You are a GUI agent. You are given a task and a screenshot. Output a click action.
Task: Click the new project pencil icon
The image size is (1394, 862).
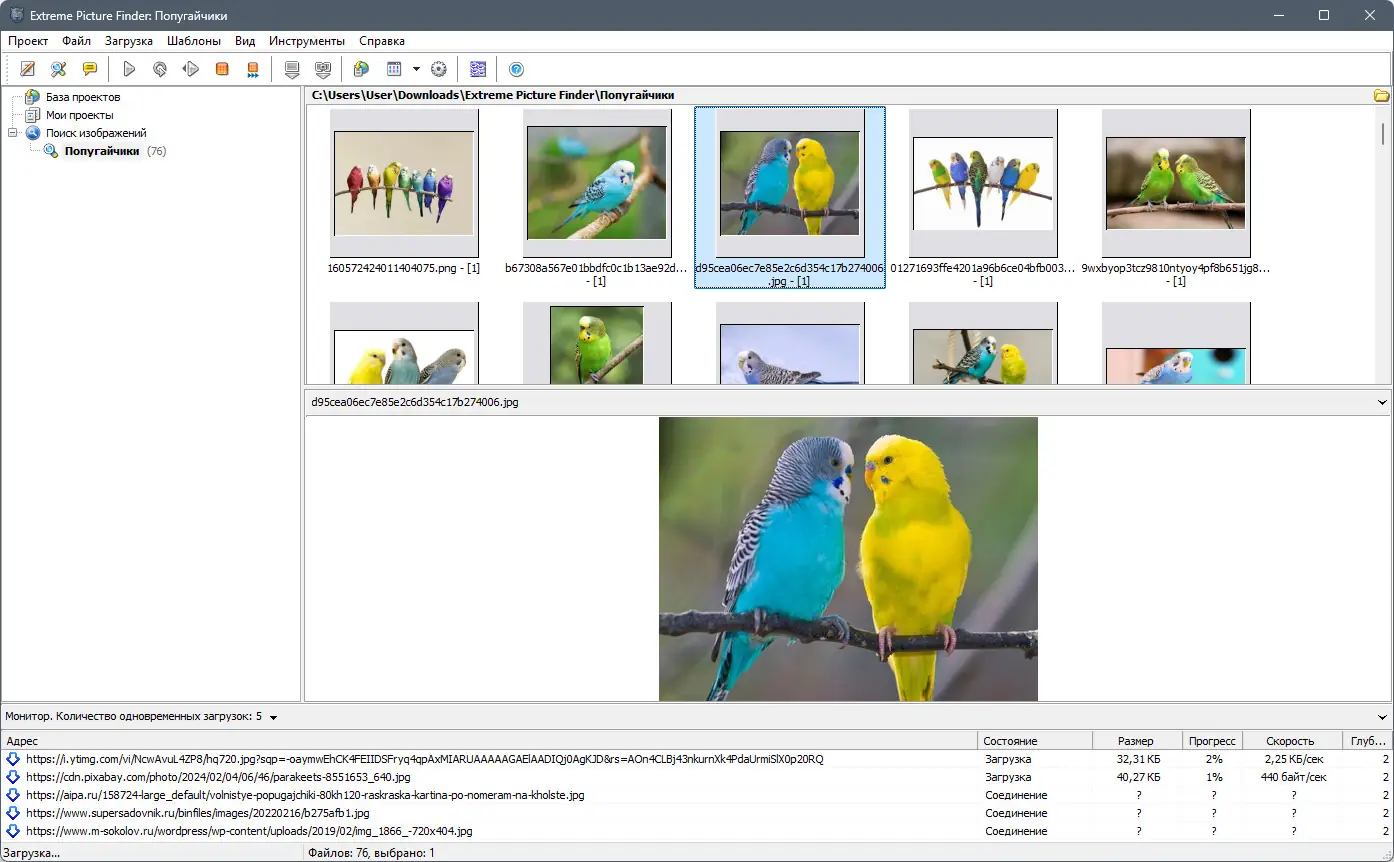(x=28, y=69)
